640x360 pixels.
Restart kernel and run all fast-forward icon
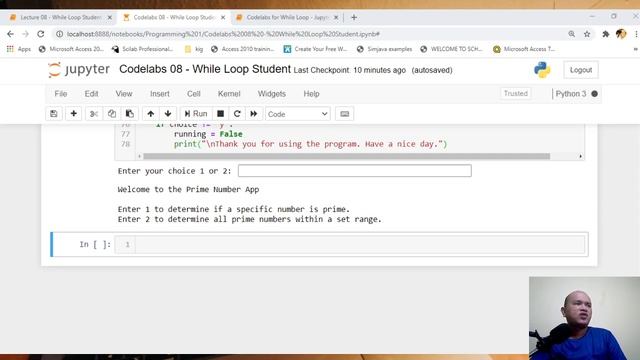tap(254, 114)
